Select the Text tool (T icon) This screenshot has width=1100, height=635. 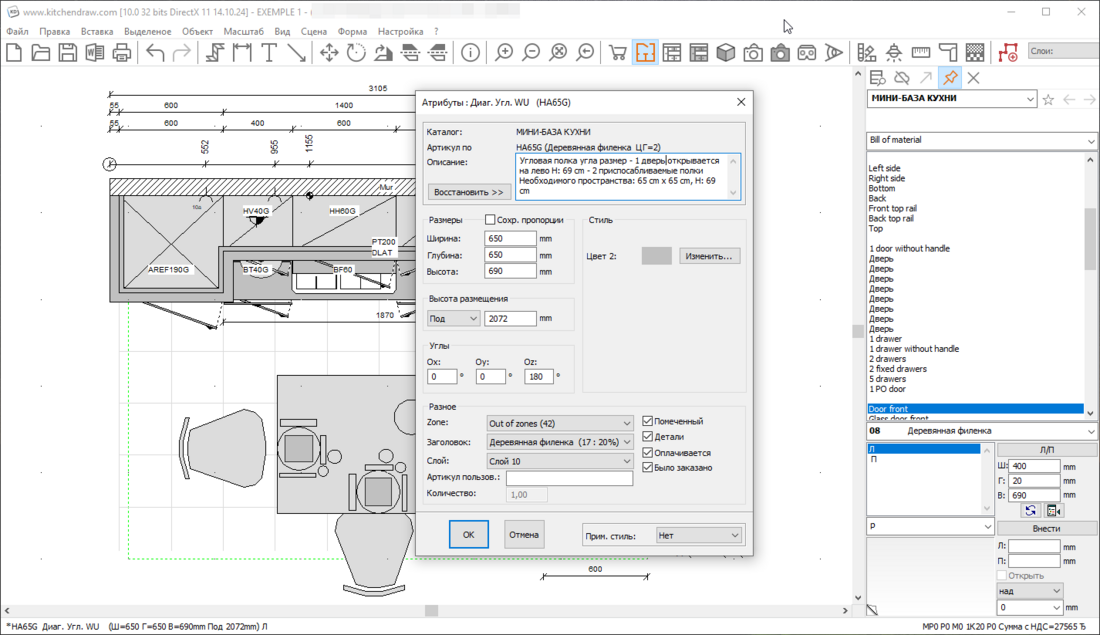click(269, 53)
